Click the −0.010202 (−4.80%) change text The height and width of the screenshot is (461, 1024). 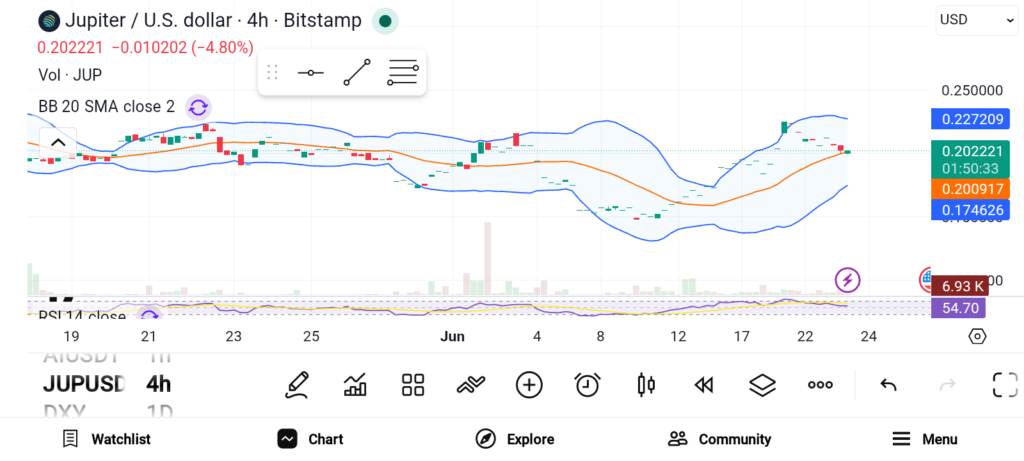(182, 48)
